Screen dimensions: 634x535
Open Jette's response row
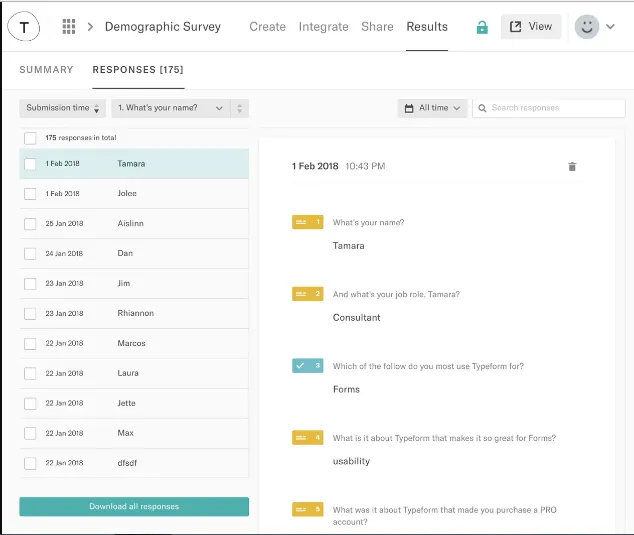click(x=134, y=403)
